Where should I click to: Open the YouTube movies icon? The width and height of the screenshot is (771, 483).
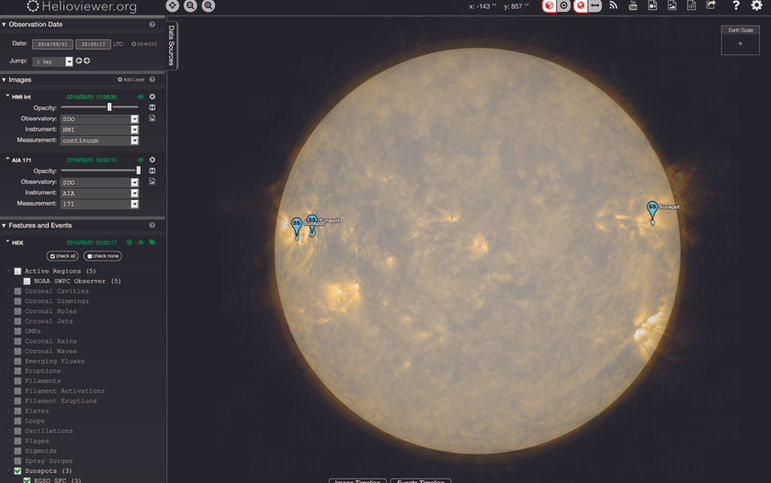(x=633, y=5)
